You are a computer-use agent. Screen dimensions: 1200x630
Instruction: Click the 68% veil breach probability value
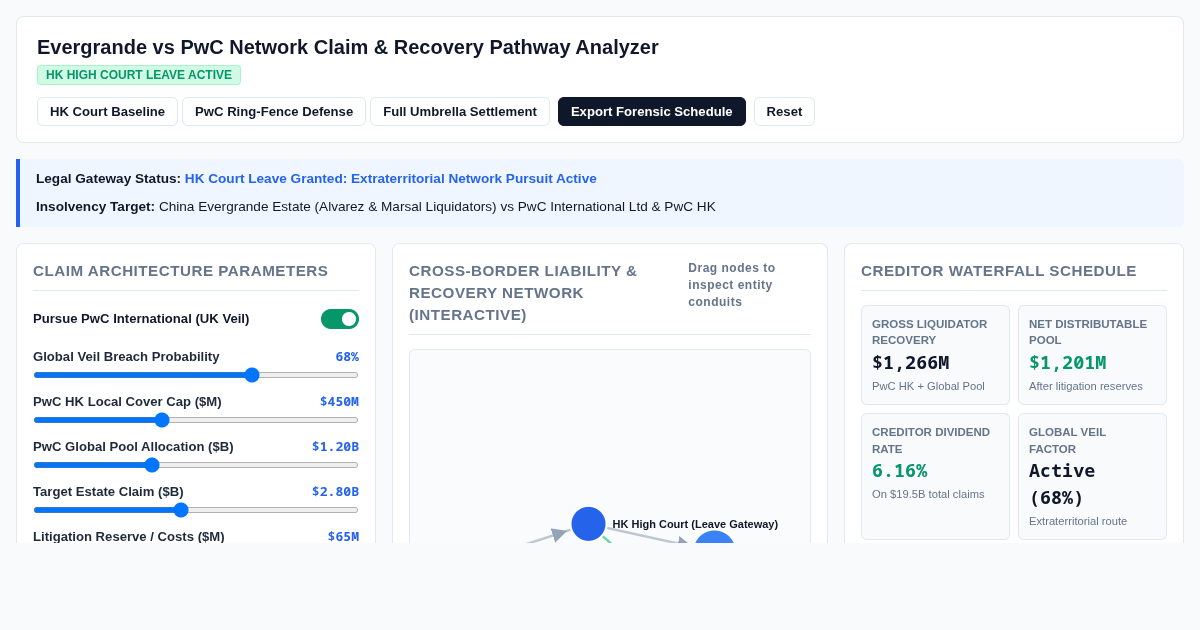(347, 357)
